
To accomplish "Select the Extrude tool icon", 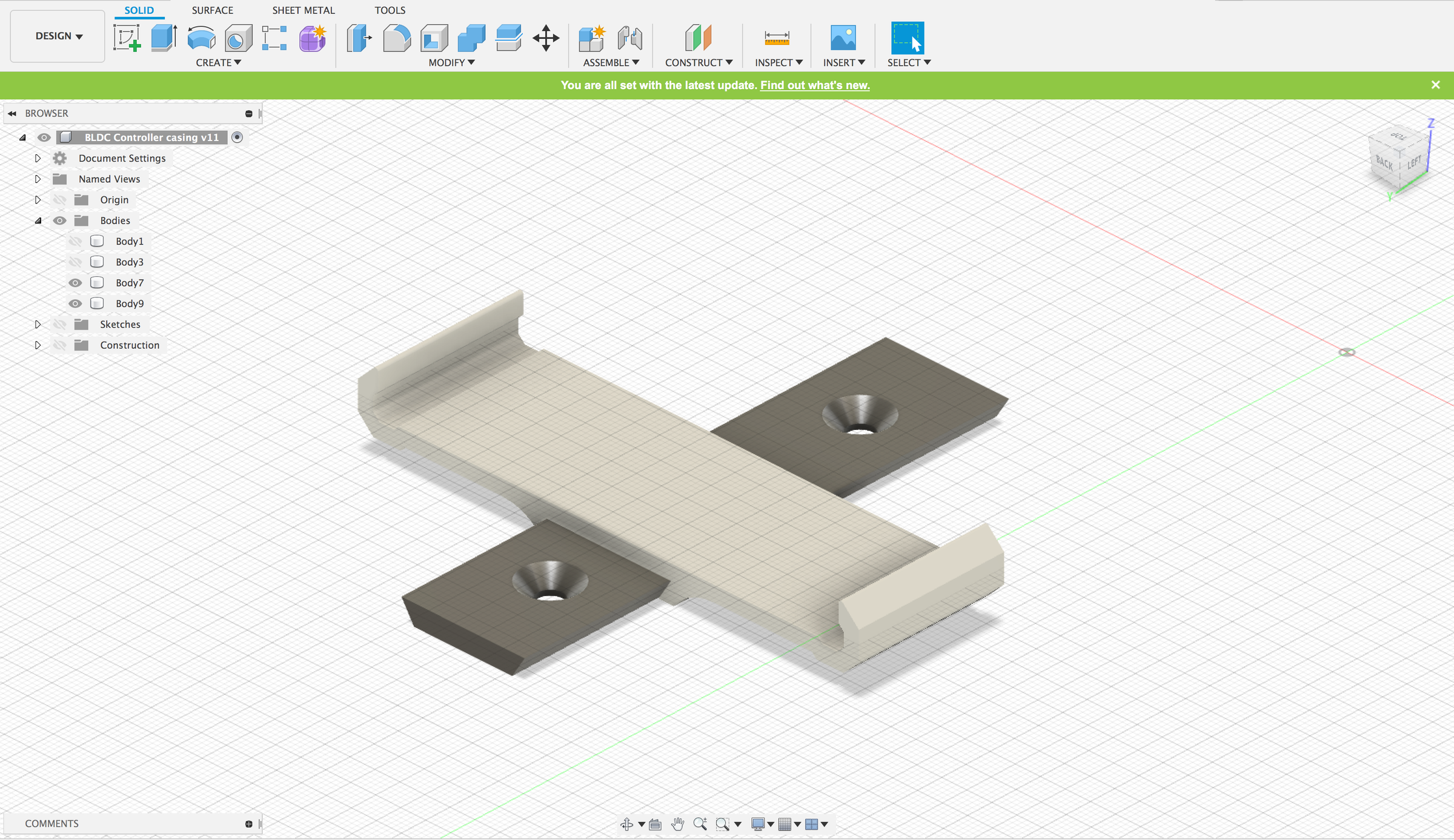I will pyautogui.click(x=164, y=38).
